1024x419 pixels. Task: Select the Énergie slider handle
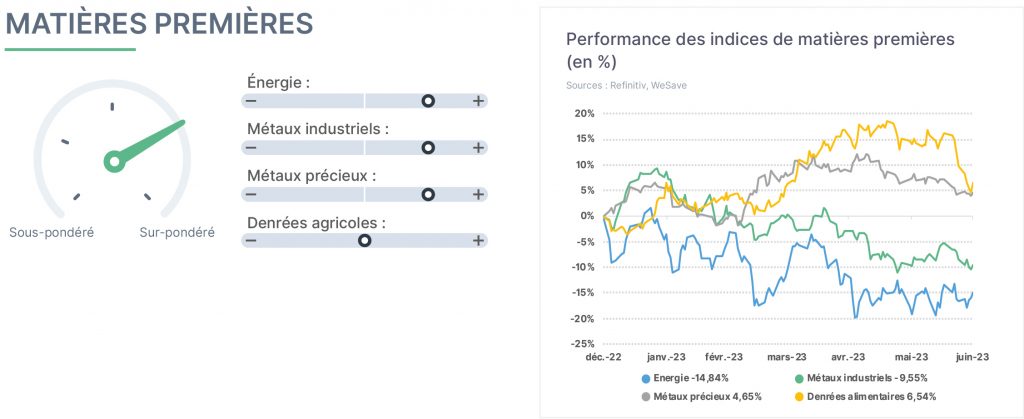(x=428, y=101)
